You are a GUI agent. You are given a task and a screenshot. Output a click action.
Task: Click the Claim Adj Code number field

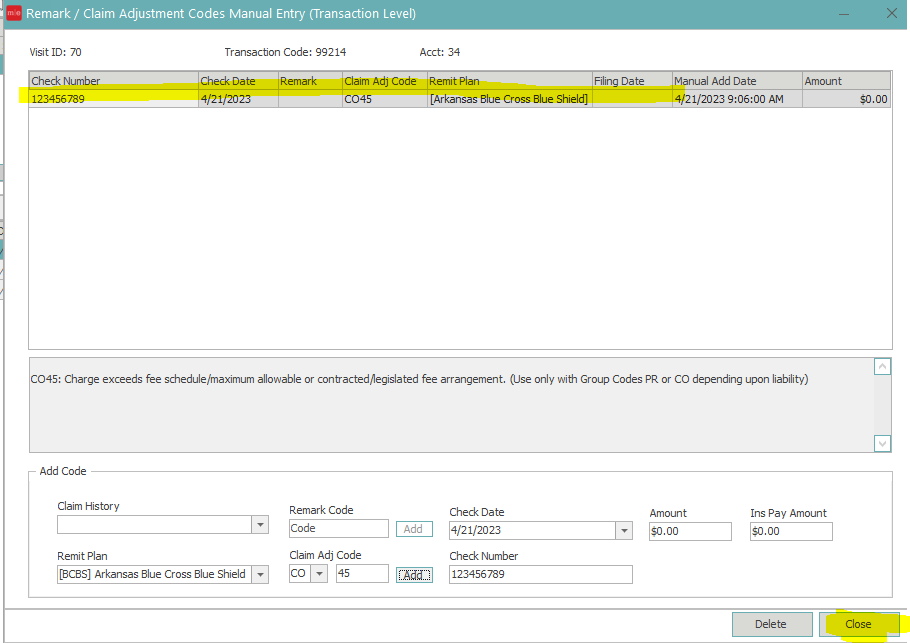(362, 574)
